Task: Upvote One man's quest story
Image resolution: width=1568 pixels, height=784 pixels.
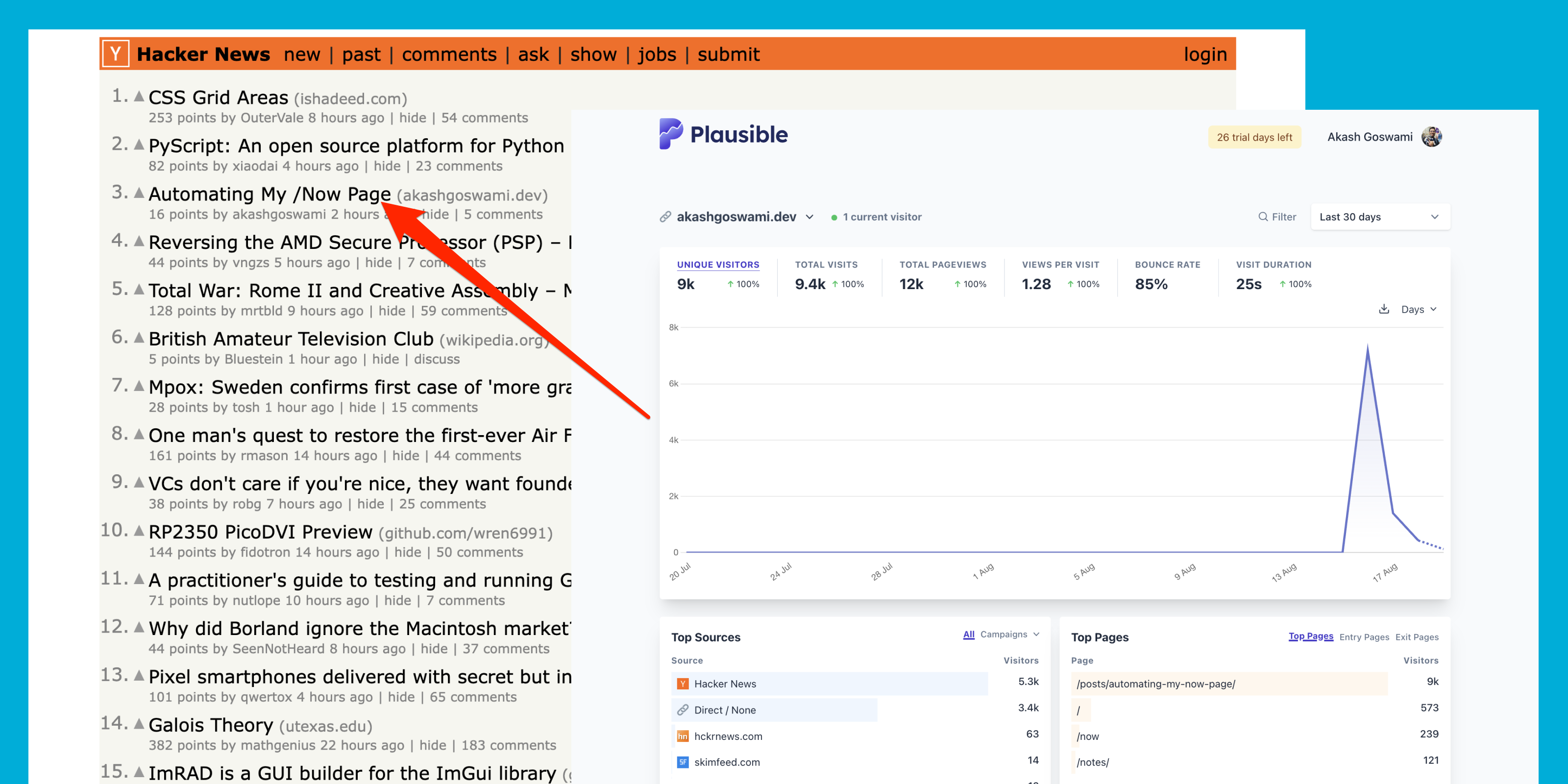Action: pyautogui.click(x=139, y=434)
